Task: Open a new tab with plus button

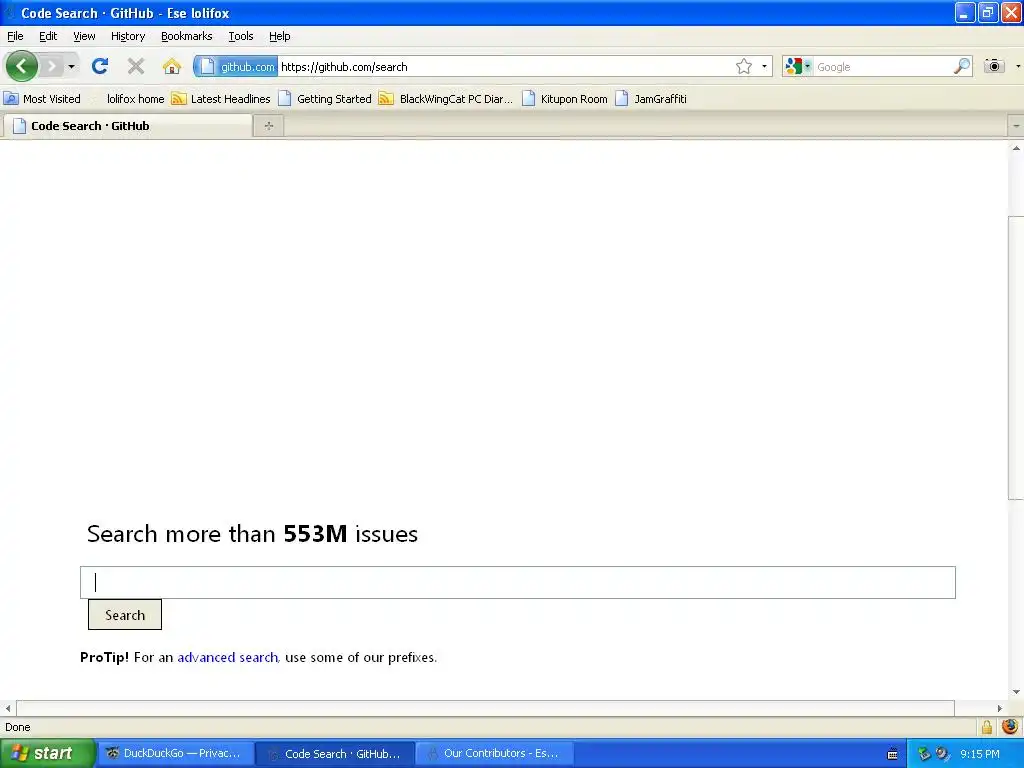Action: point(268,125)
